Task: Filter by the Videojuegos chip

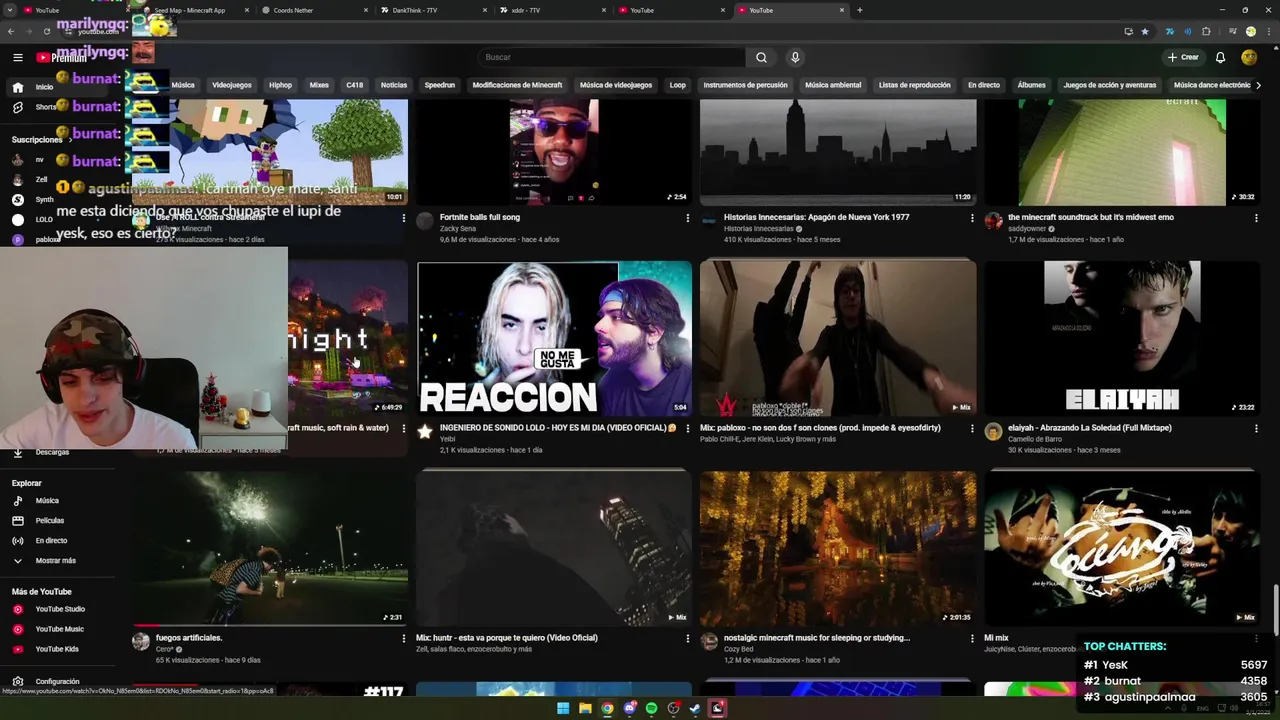Action: [232, 85]
